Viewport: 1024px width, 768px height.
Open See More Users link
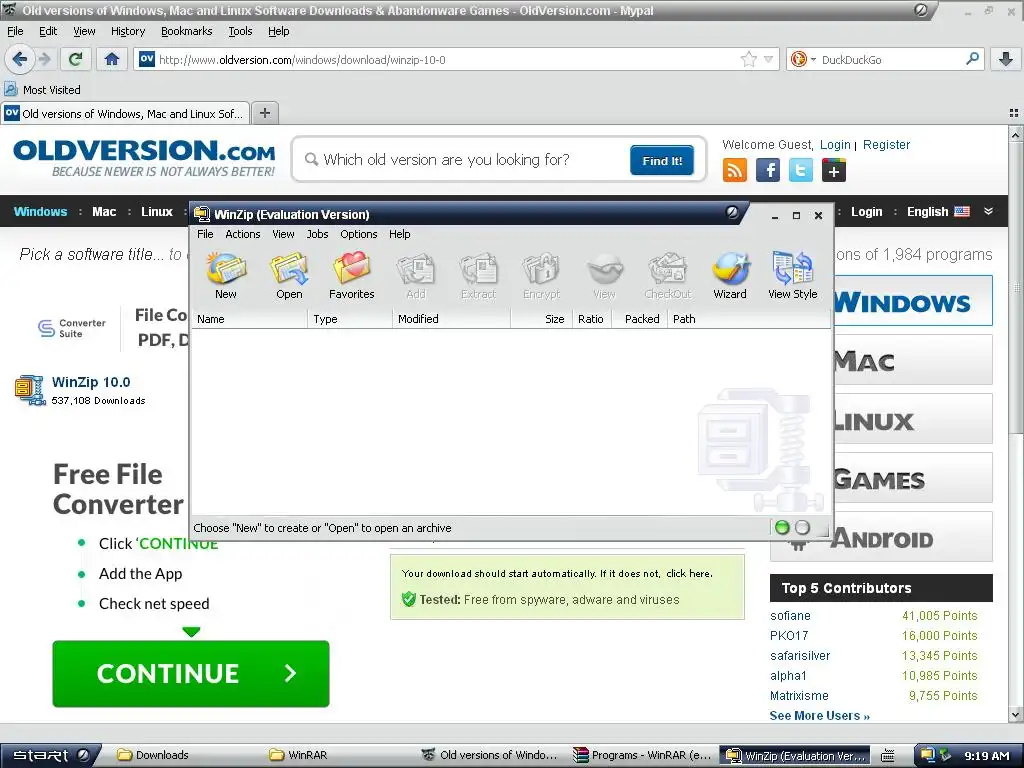pos(820,716)
